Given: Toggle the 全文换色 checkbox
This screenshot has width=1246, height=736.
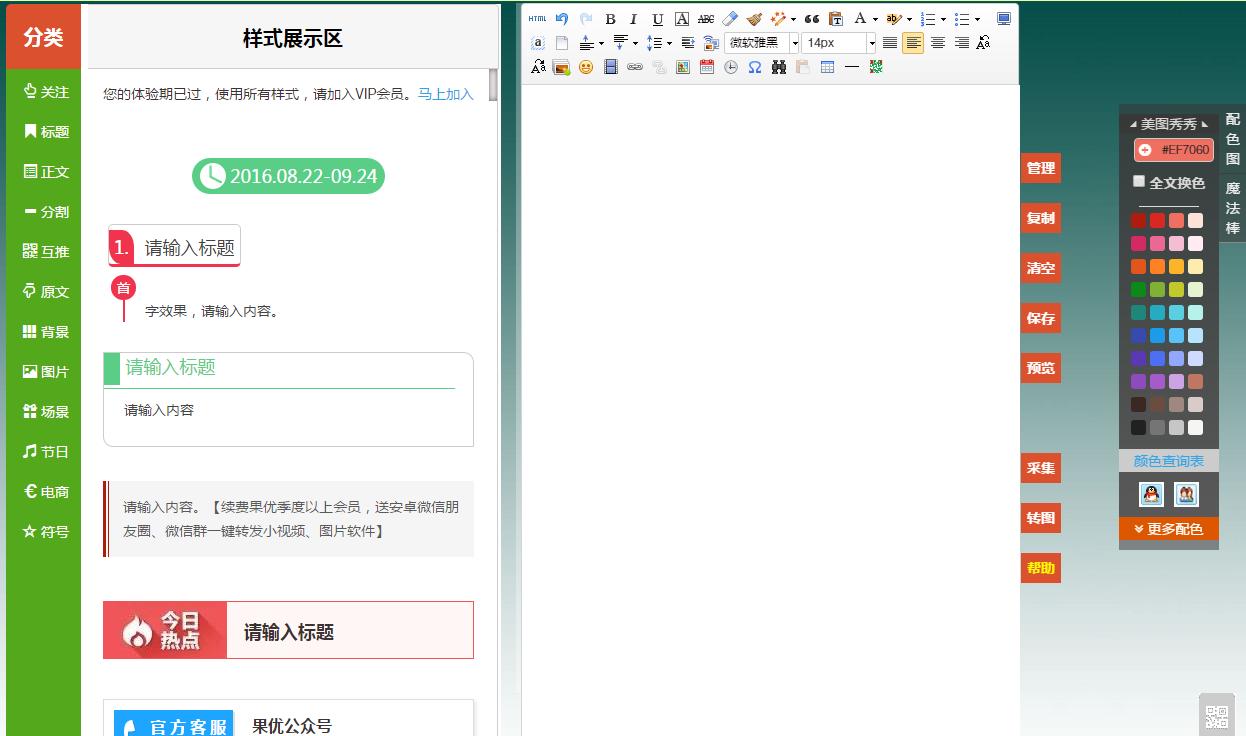Looking at the screenshot, I should tap(1138, 183).
